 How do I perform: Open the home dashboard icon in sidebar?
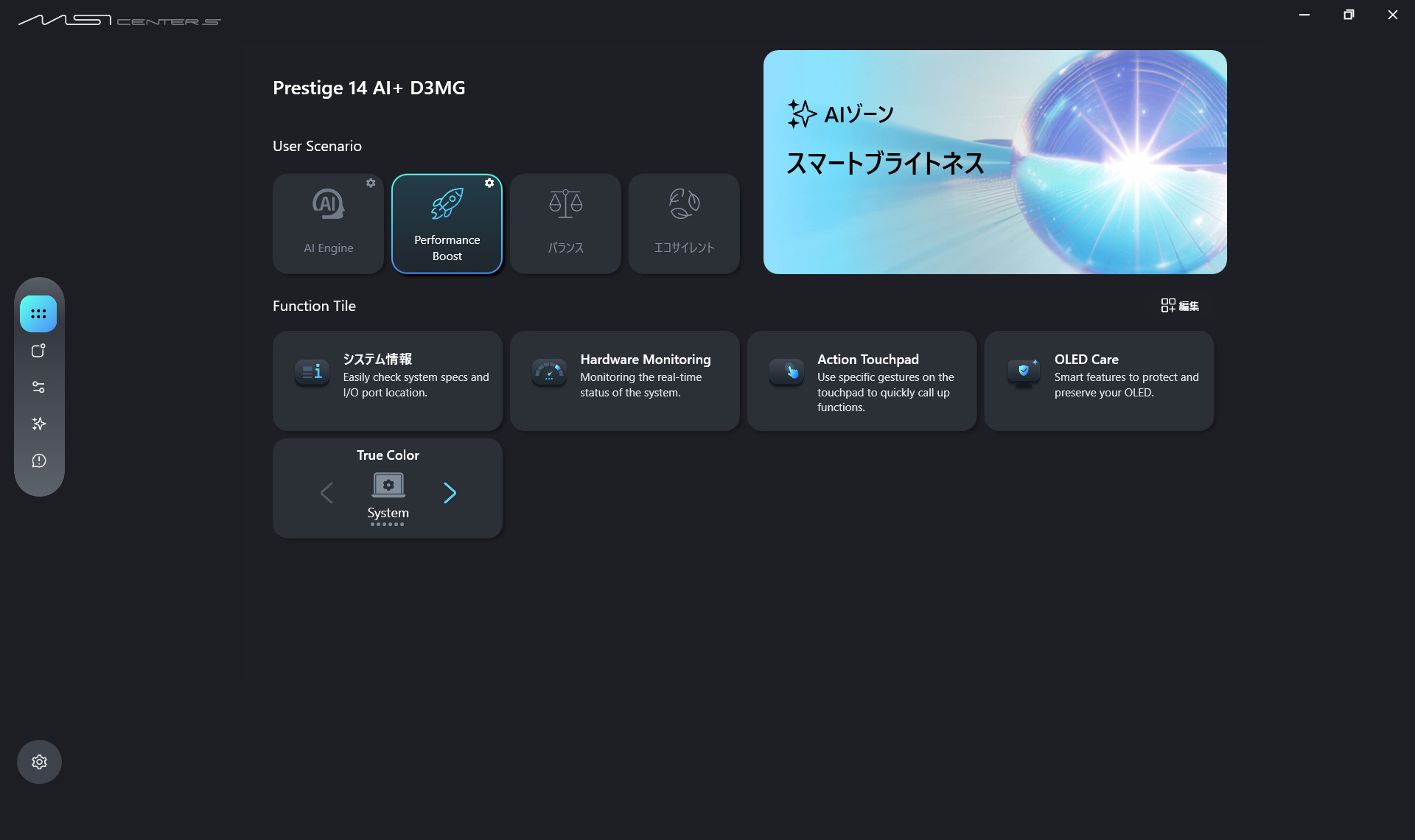[38, 314]
